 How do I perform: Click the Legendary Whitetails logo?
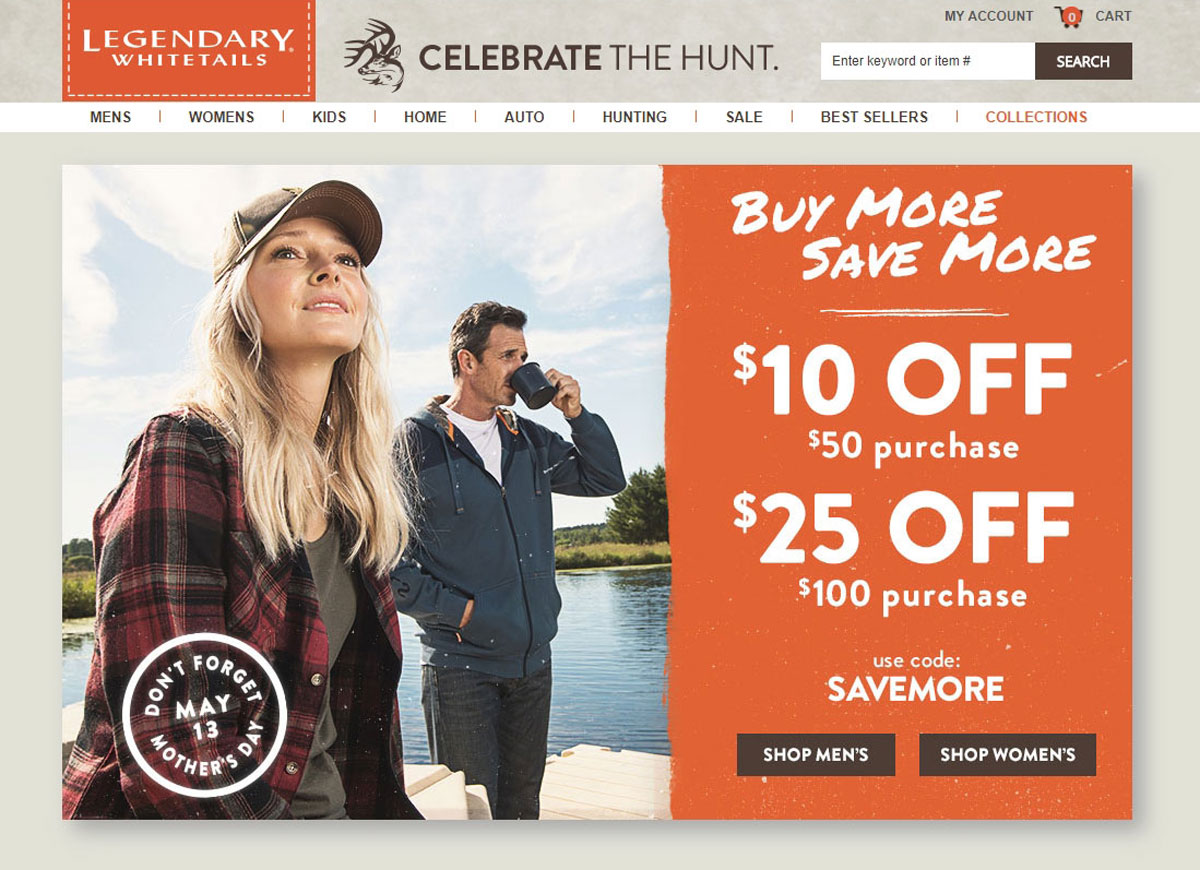188,50
